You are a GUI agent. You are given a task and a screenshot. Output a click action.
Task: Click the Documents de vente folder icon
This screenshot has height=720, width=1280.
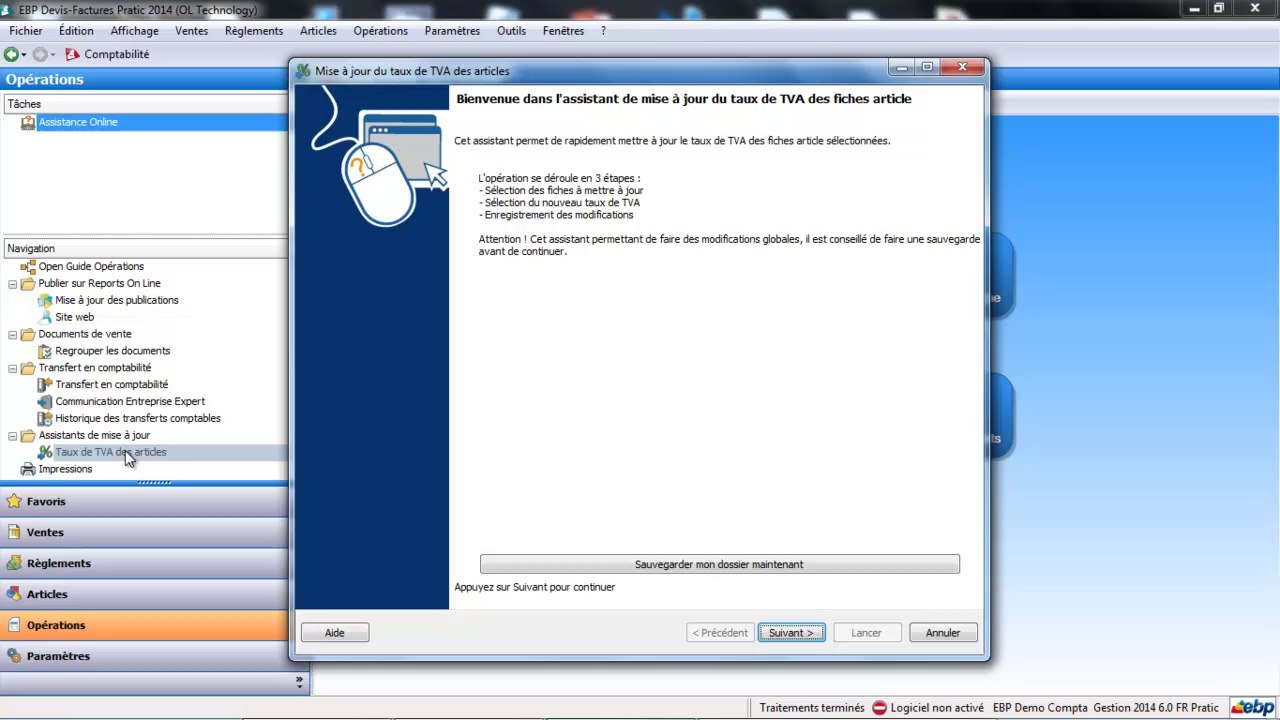(x=28, y=334)
